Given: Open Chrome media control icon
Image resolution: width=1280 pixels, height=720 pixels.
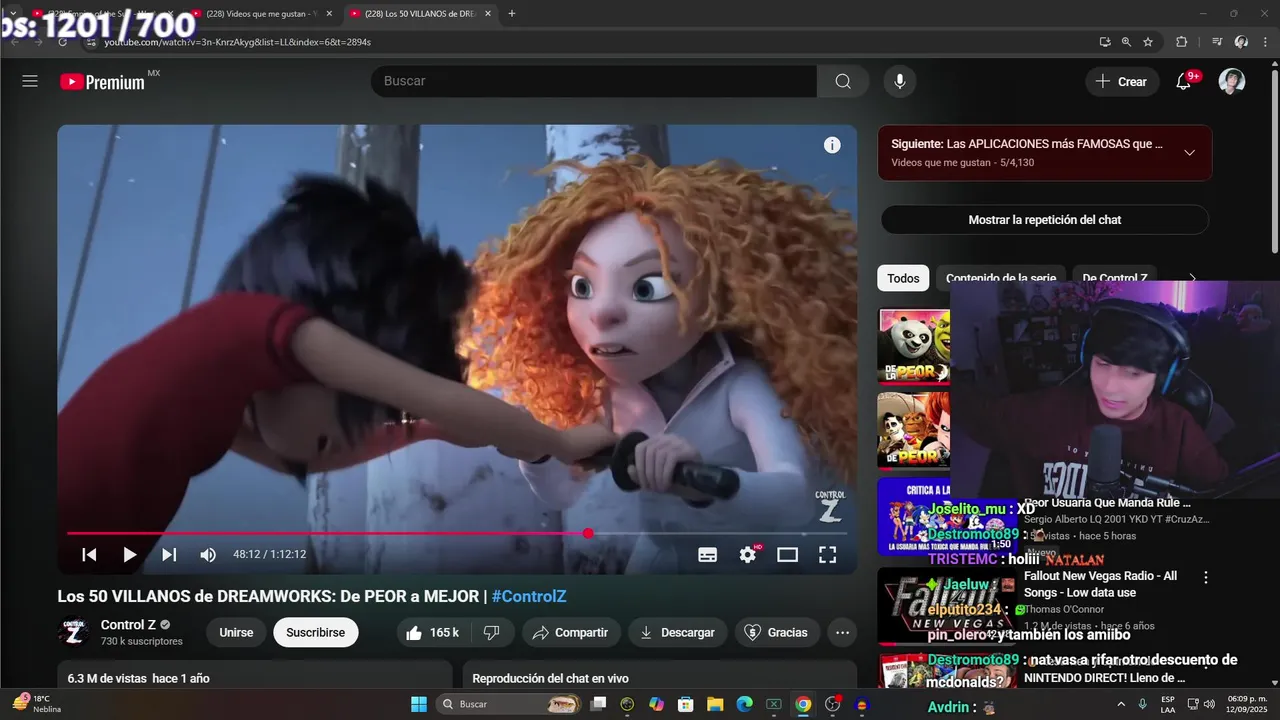Looking at the screenshot, I should [x=1217, y=42].
